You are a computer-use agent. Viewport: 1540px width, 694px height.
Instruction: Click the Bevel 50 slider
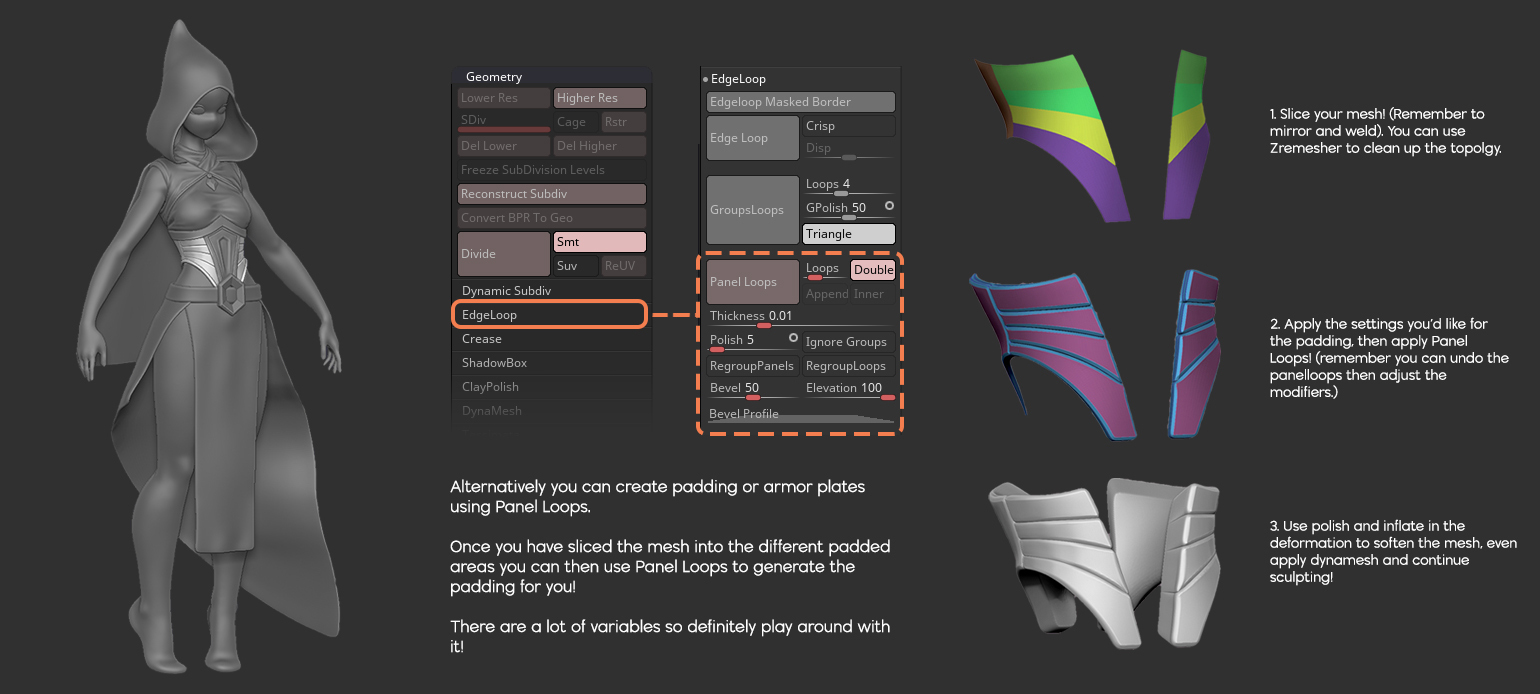point(752,387)
